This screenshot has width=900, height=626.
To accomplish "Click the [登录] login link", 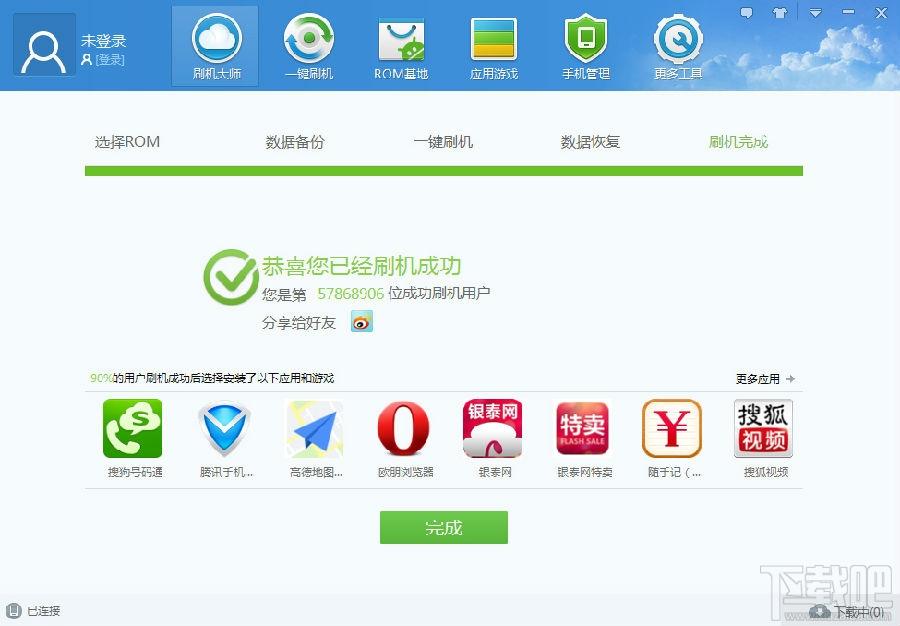I will tap(110, 60).
